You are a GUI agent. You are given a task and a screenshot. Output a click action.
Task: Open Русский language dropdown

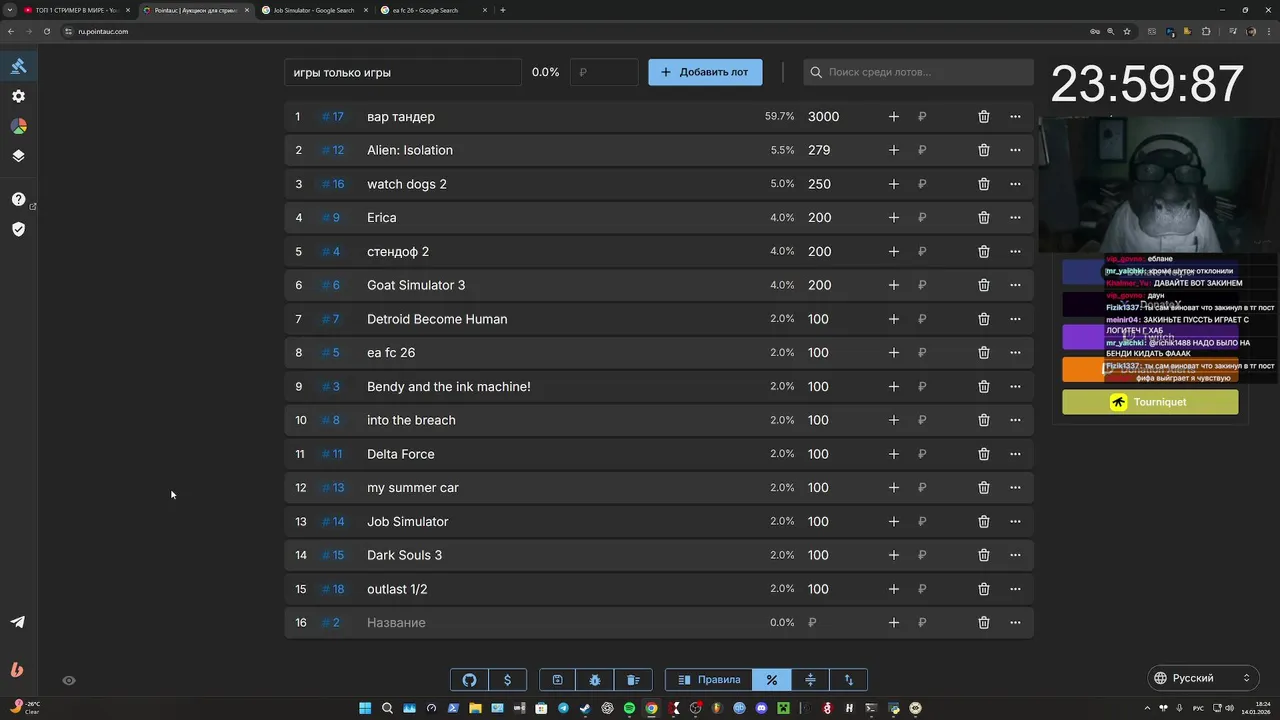(x=1201, y=678)
